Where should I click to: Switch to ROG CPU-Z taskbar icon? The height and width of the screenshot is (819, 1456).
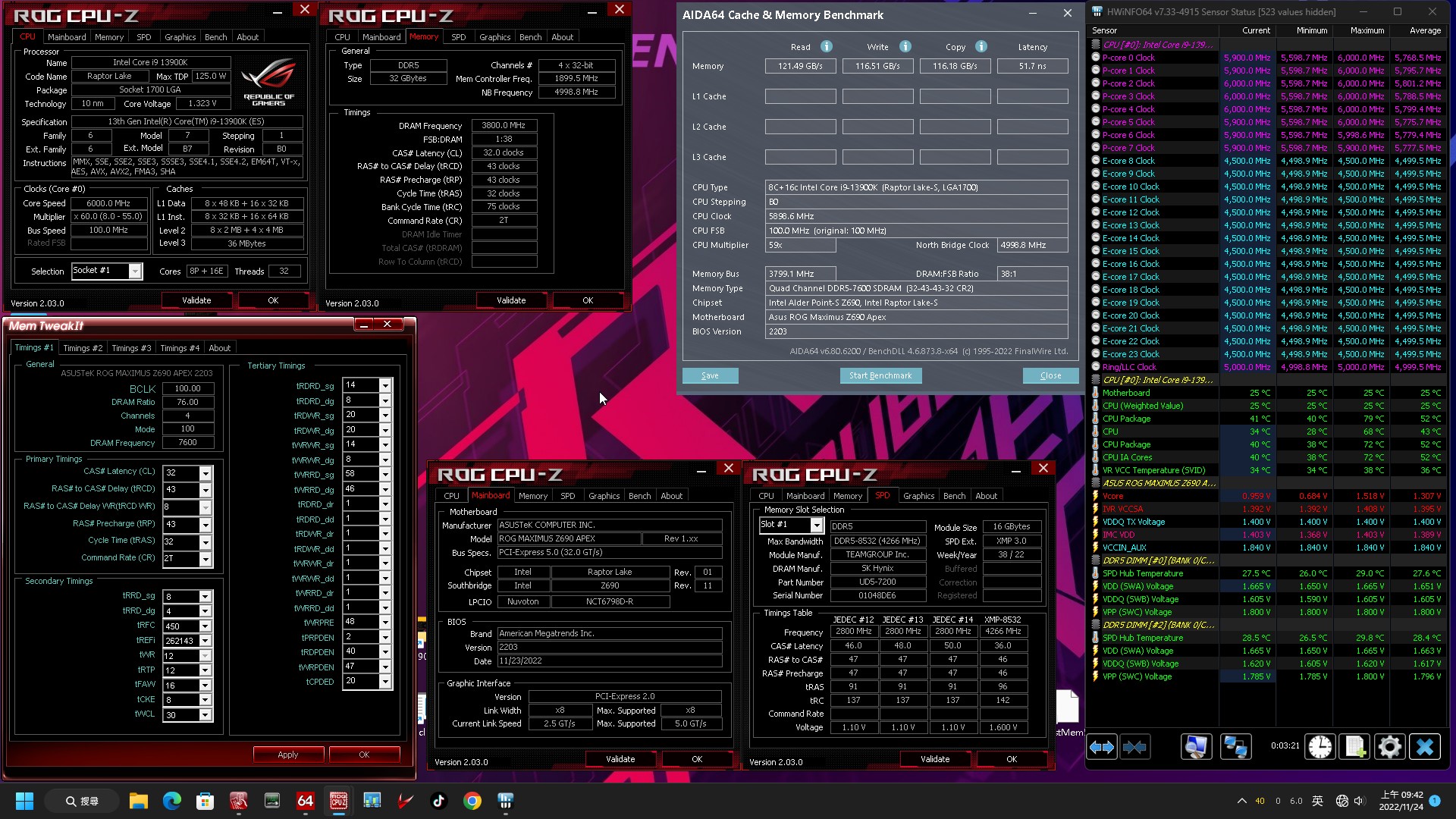[338, 801]
